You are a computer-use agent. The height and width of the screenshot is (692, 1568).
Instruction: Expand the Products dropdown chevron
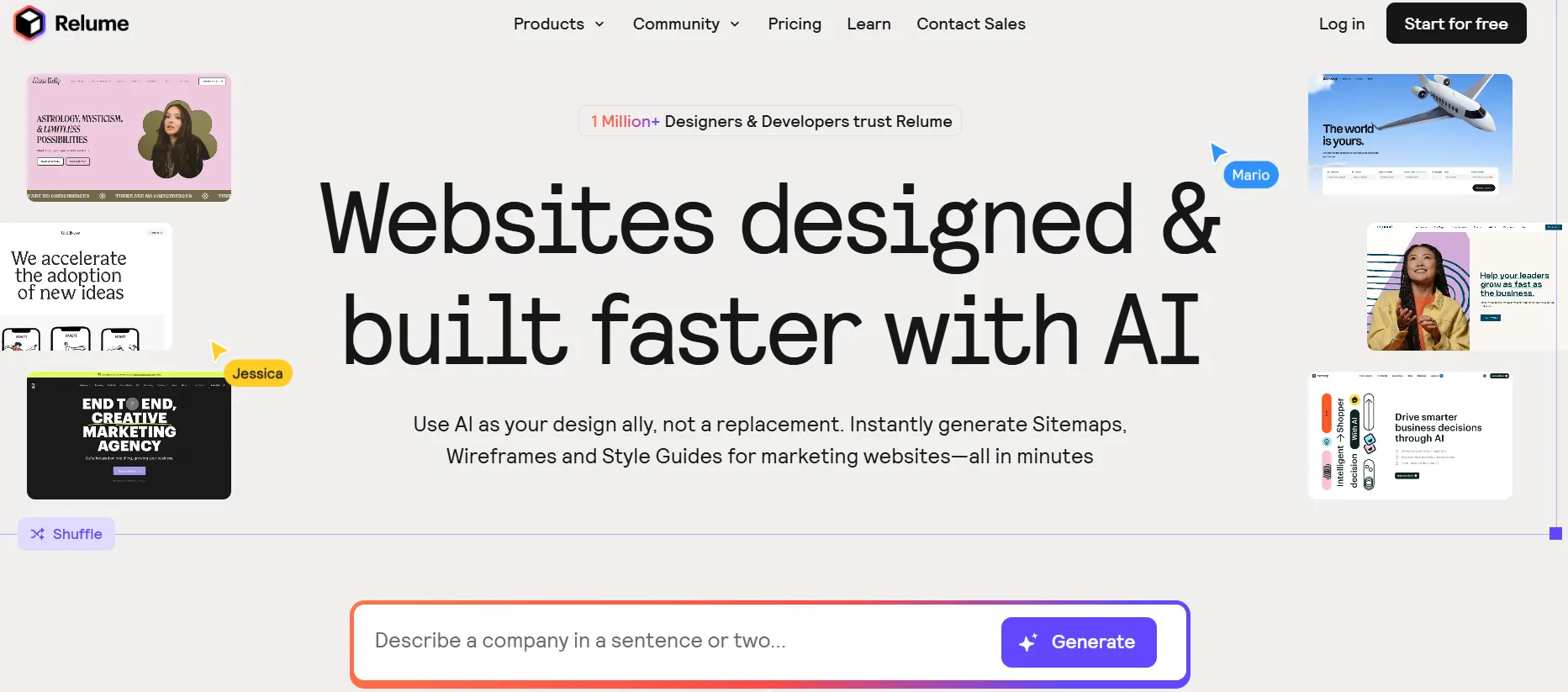[599, 24]
